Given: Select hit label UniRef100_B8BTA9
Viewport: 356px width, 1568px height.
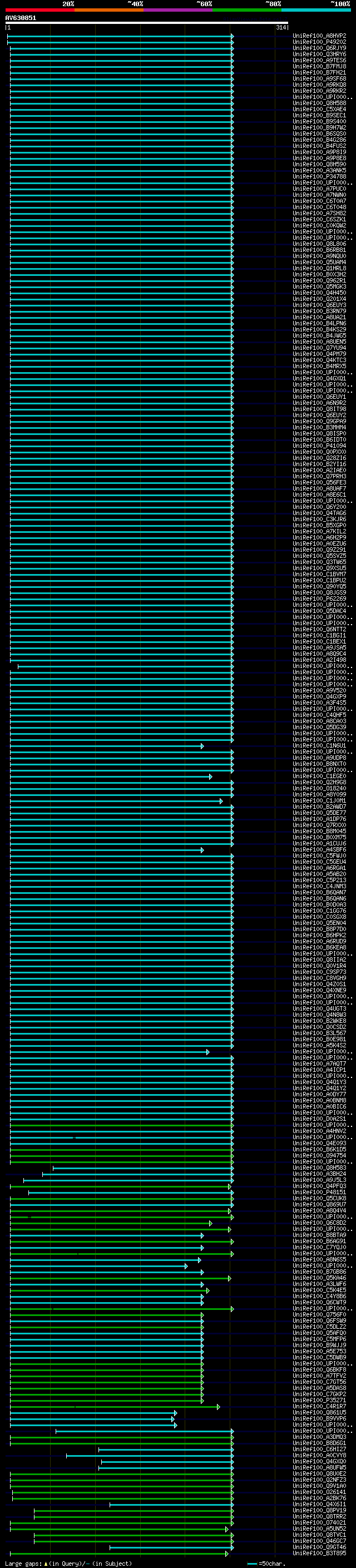Looking at the screenshot, I should [319, 1235].
